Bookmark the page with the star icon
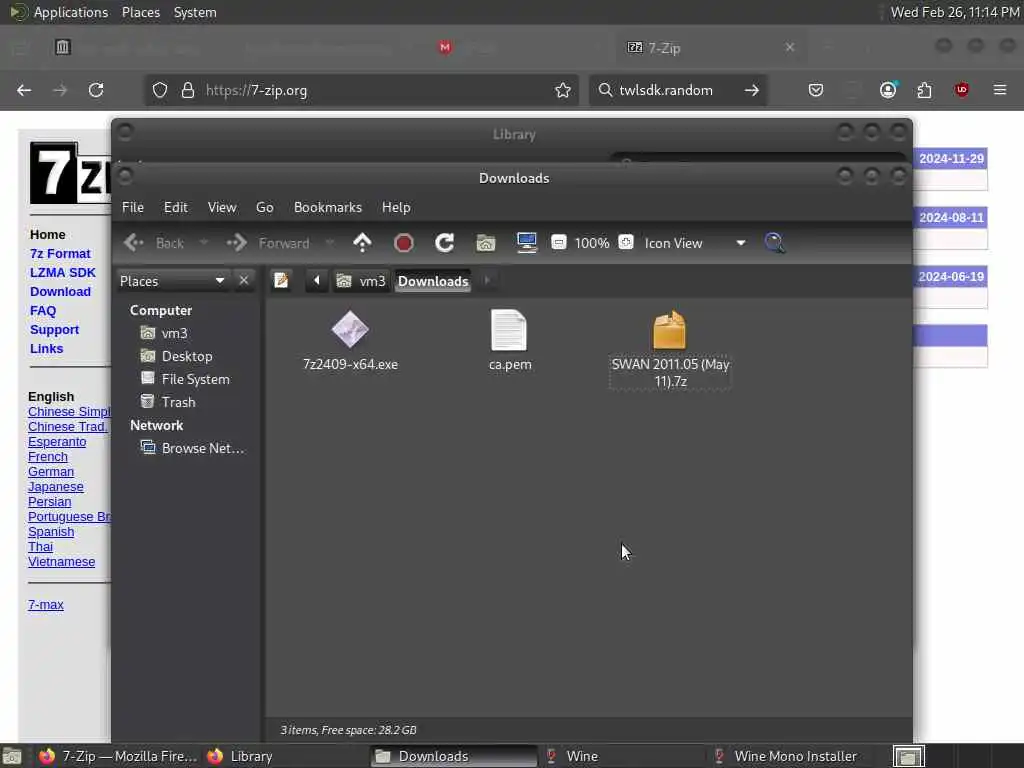The height and width of the screenshot is (768, 1024). click(563, 90)
